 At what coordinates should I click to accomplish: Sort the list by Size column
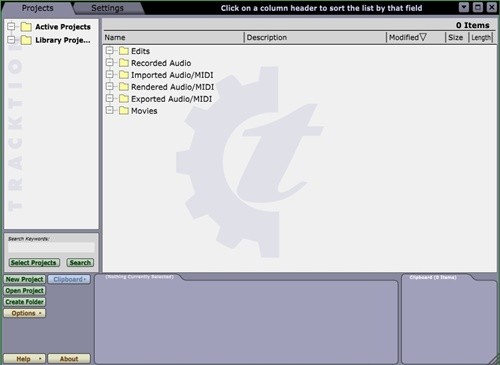pyautogui.click(x=457, y=37)
